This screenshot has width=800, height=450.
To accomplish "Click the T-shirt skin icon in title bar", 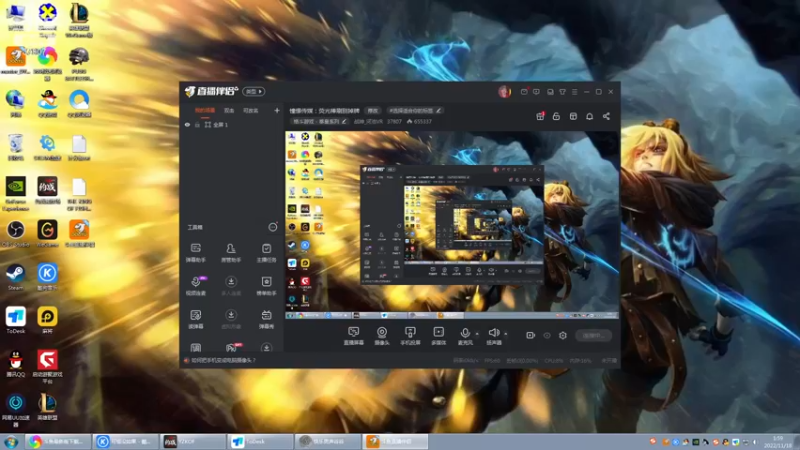I will click(562, 92).
